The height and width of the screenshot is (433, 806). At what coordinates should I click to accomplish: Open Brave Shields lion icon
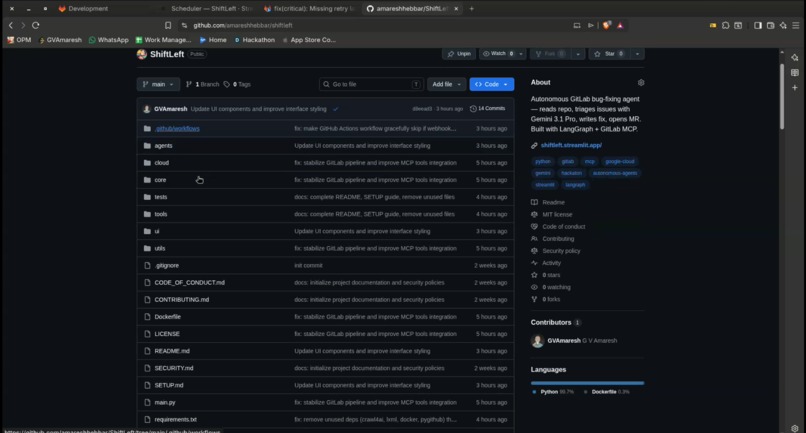click(607, 25)
